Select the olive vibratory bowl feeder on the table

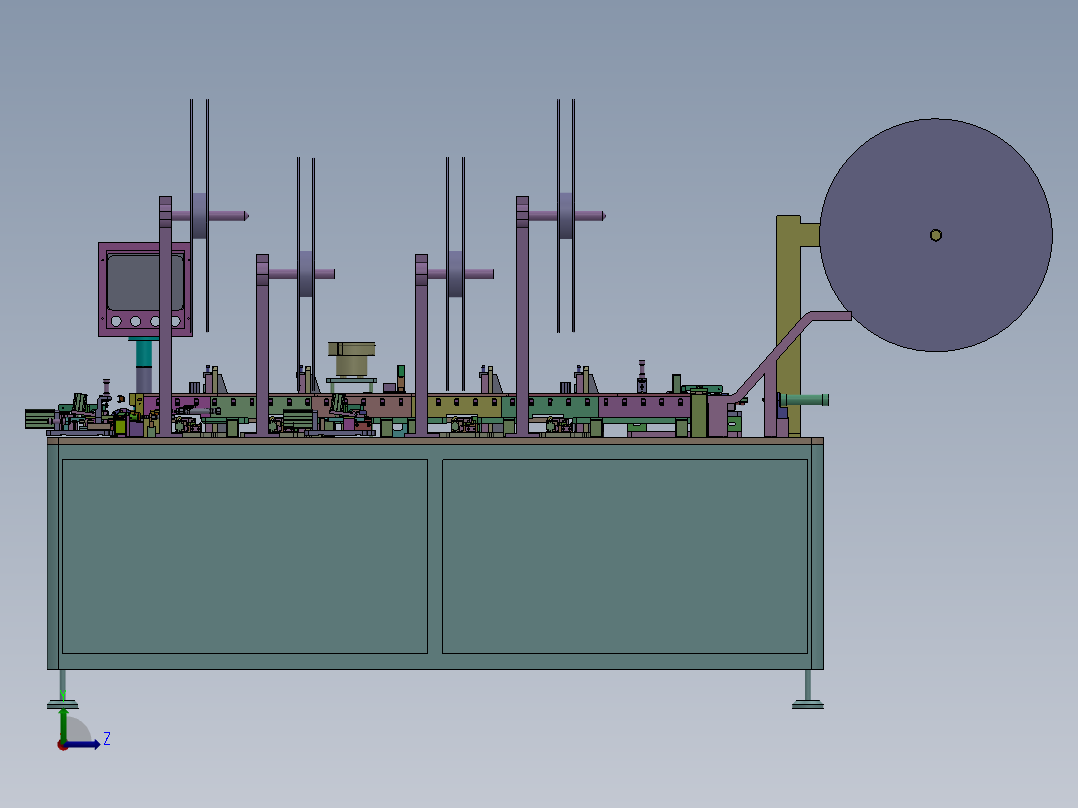(x=351, y=359)
